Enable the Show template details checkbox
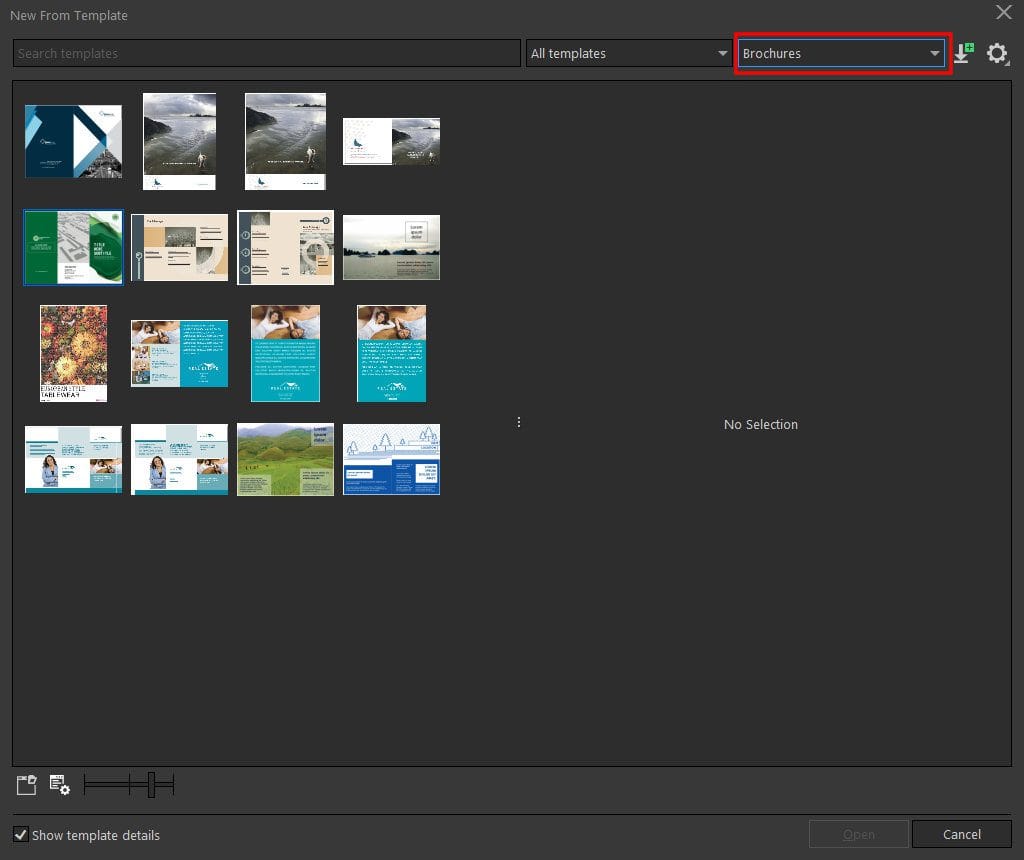The image size is (1024, 860). click(x=21, y=835)
